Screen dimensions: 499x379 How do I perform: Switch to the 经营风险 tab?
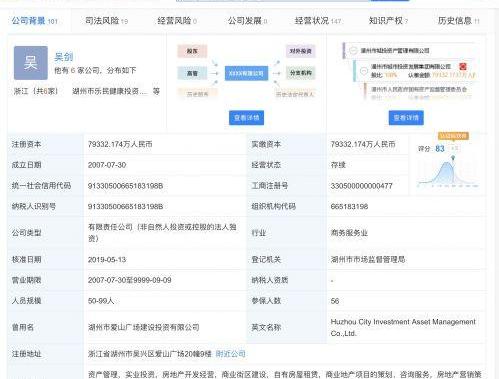pos(177,21)
